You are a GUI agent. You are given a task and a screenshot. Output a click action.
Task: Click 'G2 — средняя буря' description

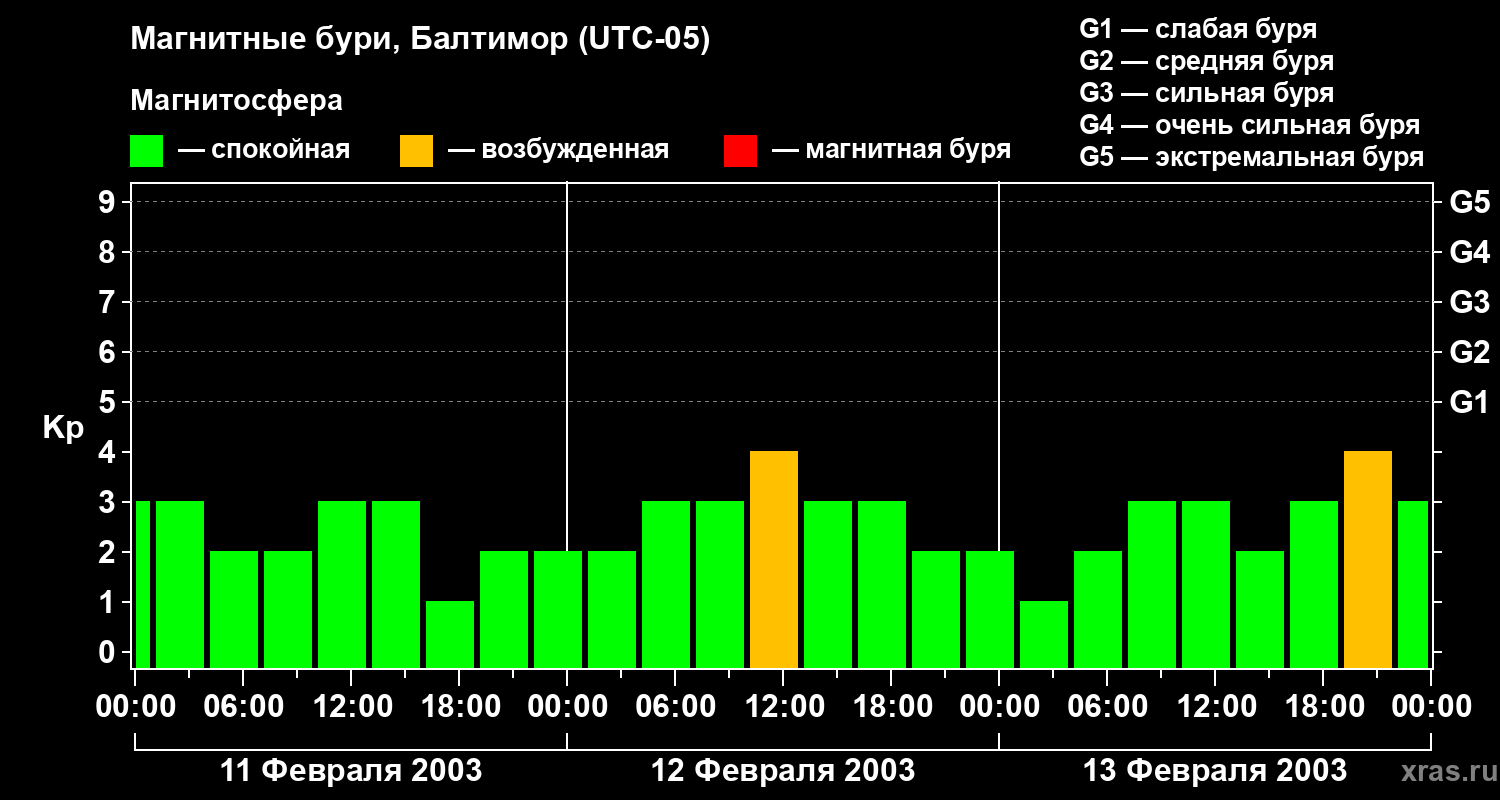tap(1207, 61)
